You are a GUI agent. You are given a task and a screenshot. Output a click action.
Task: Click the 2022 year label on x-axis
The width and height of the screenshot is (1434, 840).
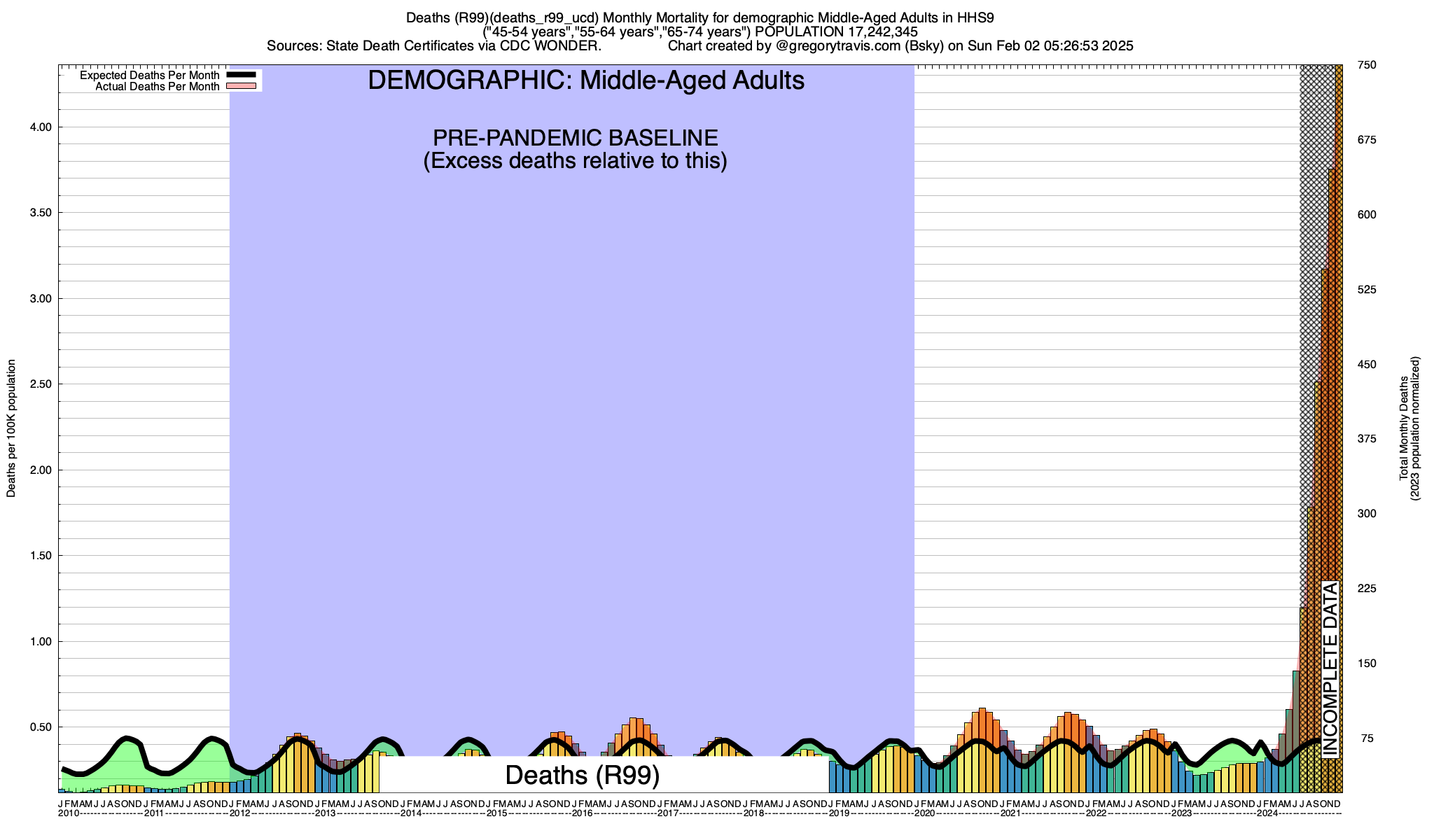pos(1096,813)
